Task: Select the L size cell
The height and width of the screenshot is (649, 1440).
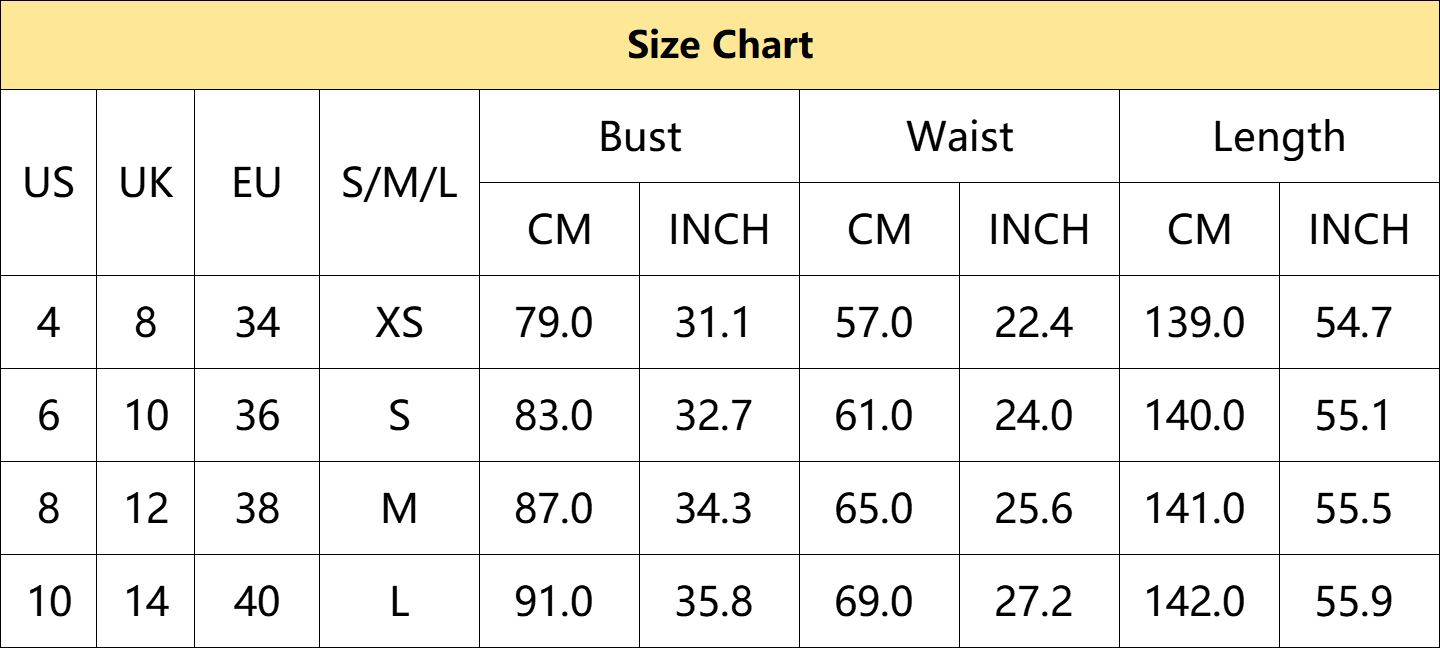Action: [399, 602]
